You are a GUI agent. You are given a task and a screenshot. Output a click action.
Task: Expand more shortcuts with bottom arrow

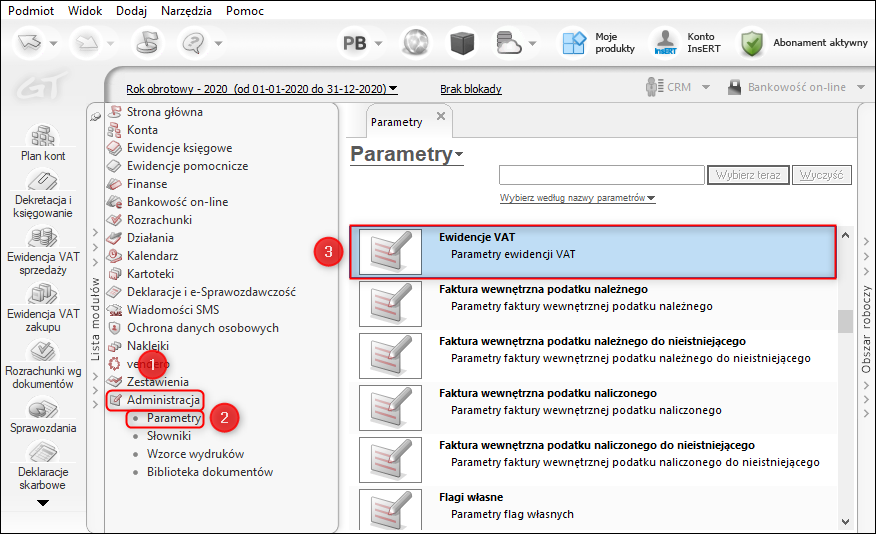tap(43, 503)
